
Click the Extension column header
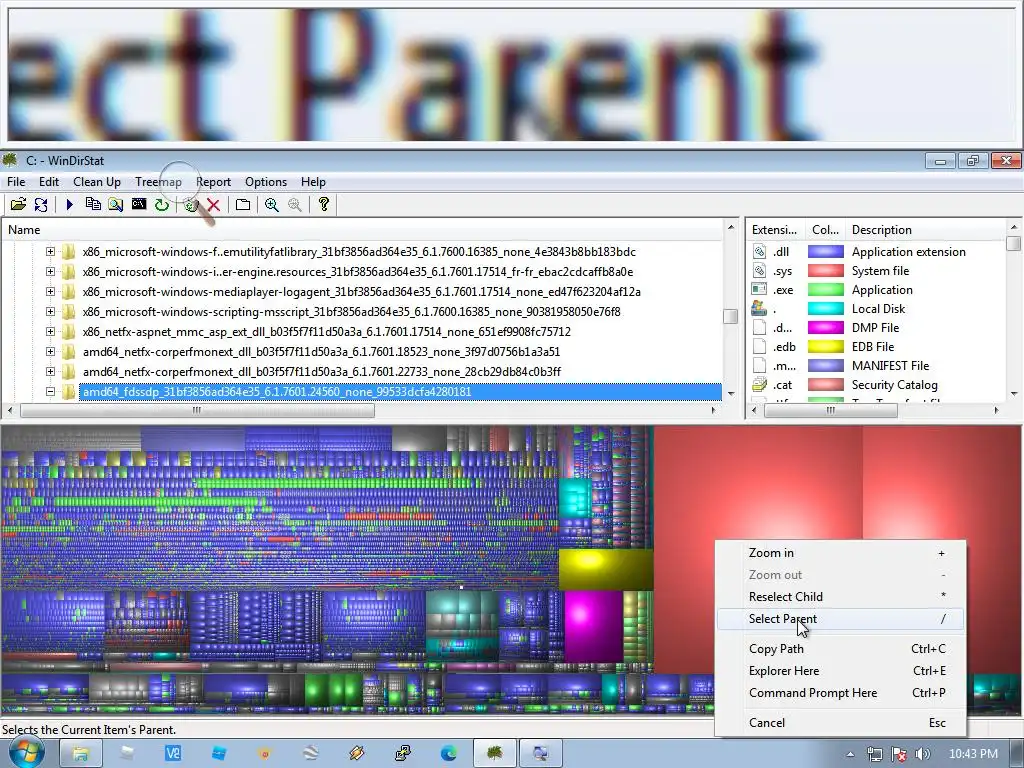point(775,230)
